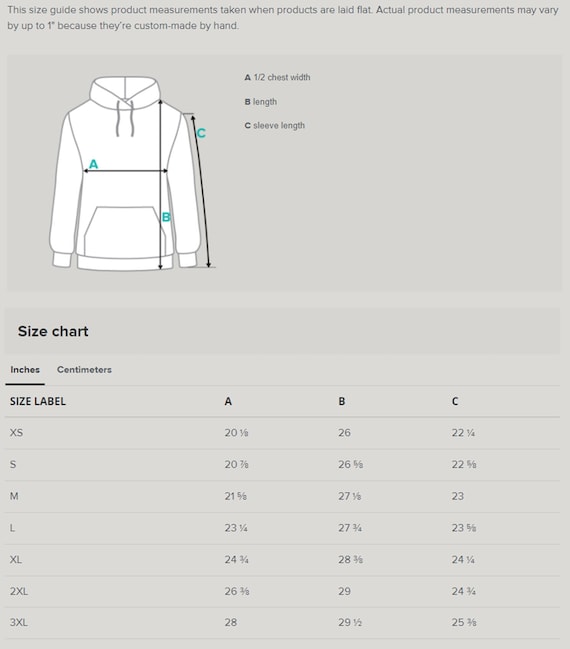Click the 'length' legend entry

click(x=260, y=102)
